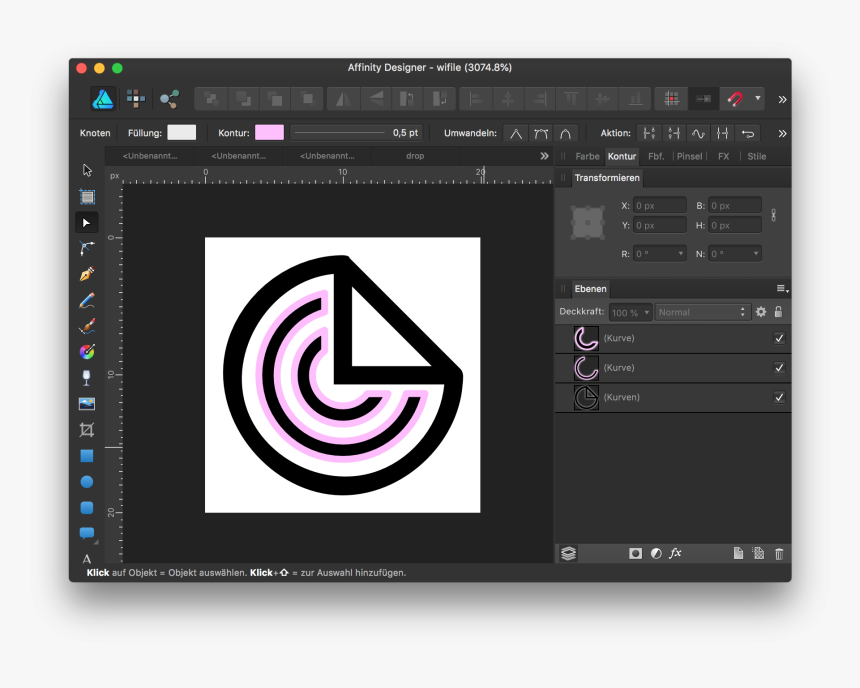Pick the Color Picker tool
860x688 pixels.
[86, 351]
